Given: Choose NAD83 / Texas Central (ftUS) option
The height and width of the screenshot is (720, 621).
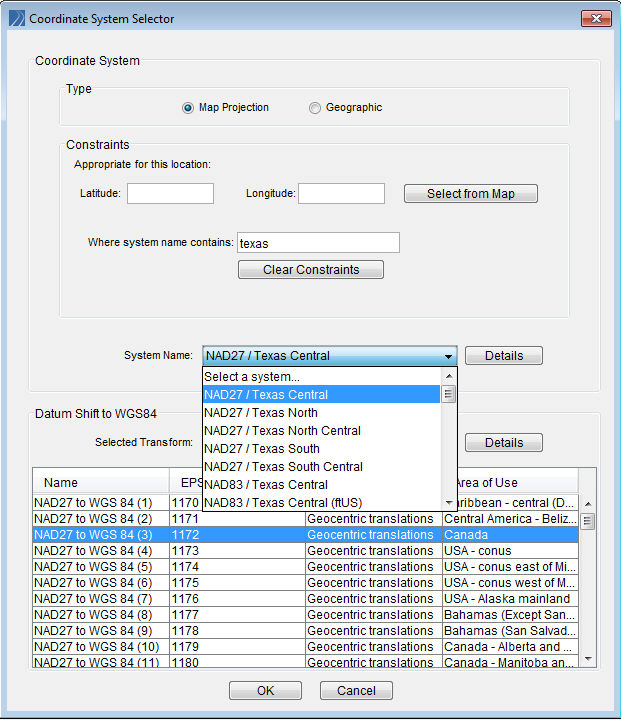Looking at the screenshot, I should (x=322, y=502).
